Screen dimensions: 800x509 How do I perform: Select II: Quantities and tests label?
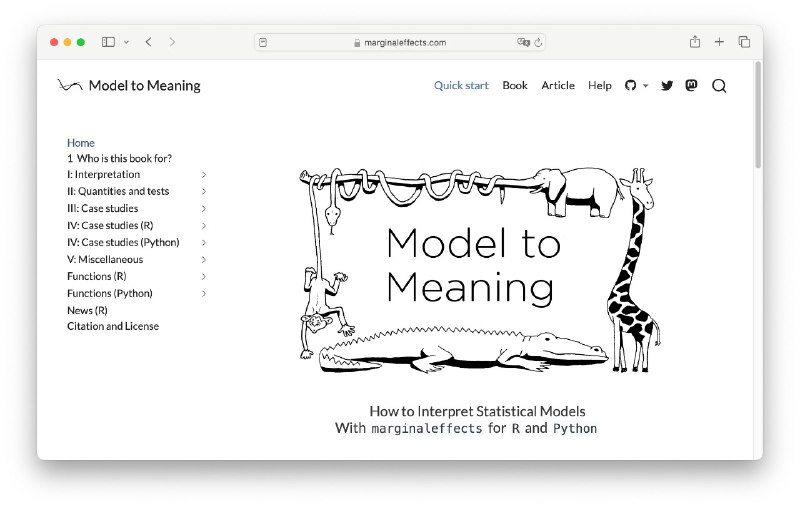click(118, 191)
